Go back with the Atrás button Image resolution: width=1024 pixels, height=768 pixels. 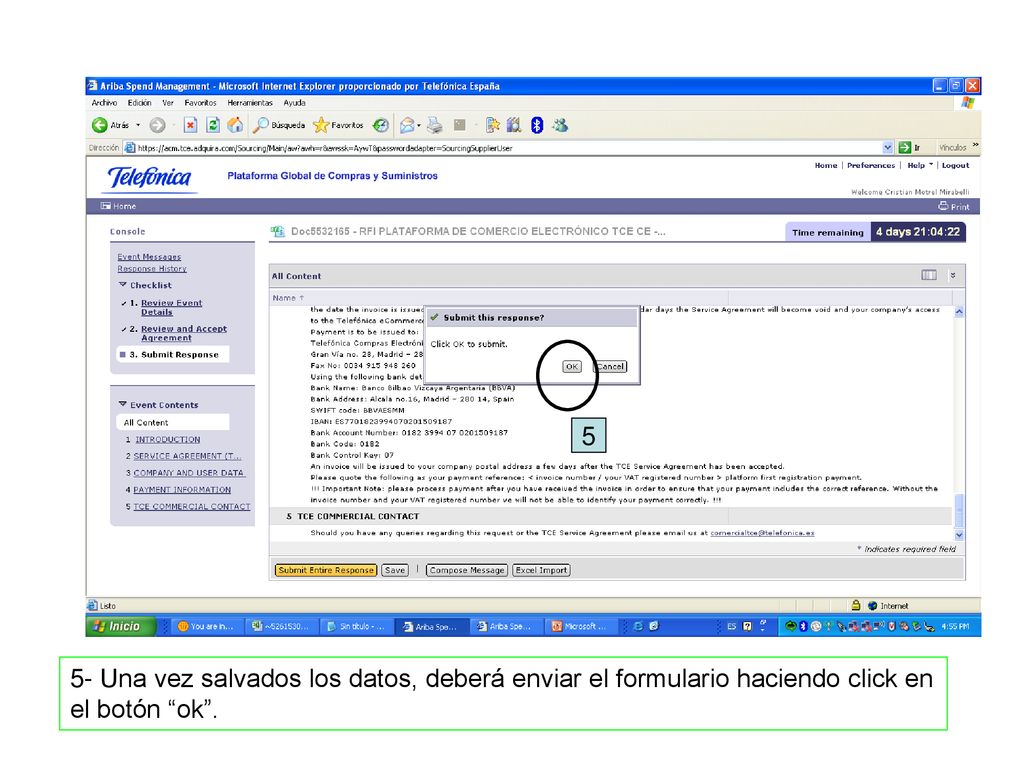110,125
